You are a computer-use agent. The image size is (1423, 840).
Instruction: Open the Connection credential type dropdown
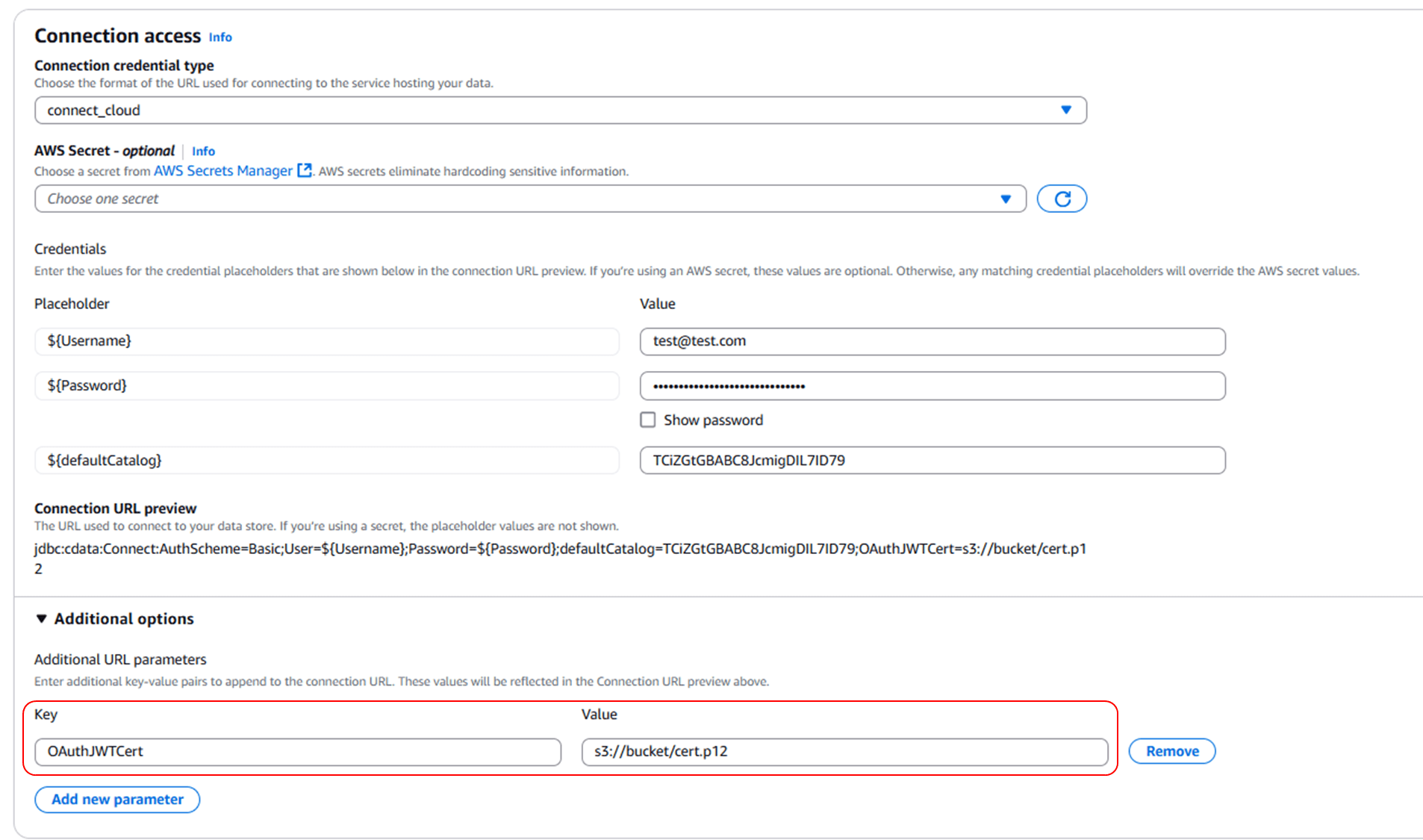click(x=560, y=110)
